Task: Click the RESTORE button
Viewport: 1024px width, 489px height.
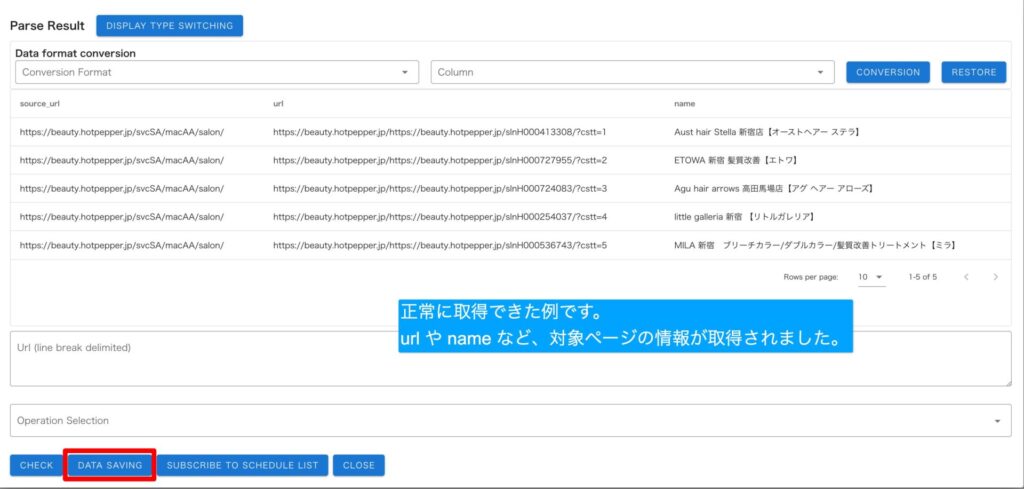Action: pos(973,72)
